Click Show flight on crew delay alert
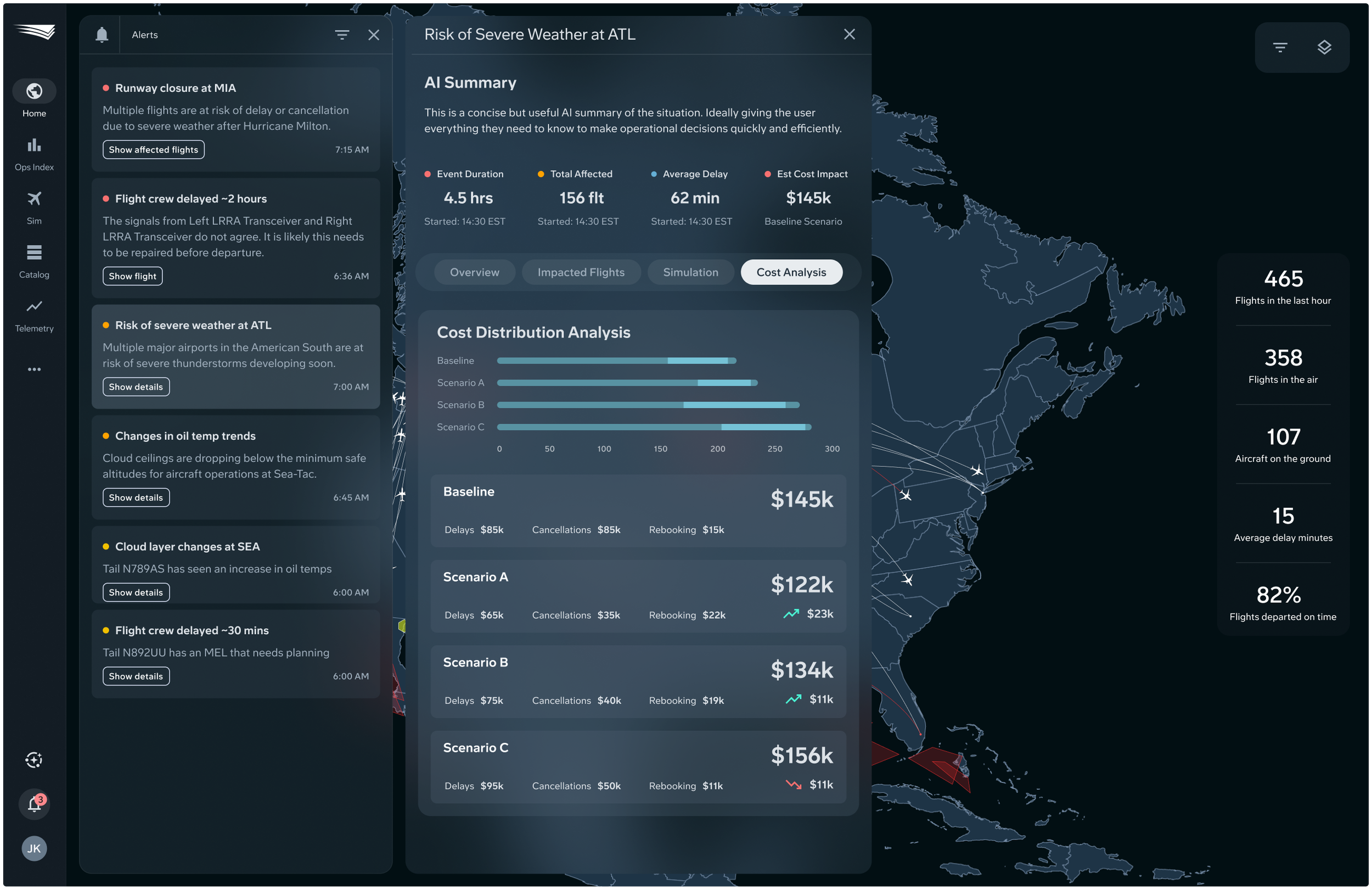Screen dimensions: 1372x890 [133, 276]
